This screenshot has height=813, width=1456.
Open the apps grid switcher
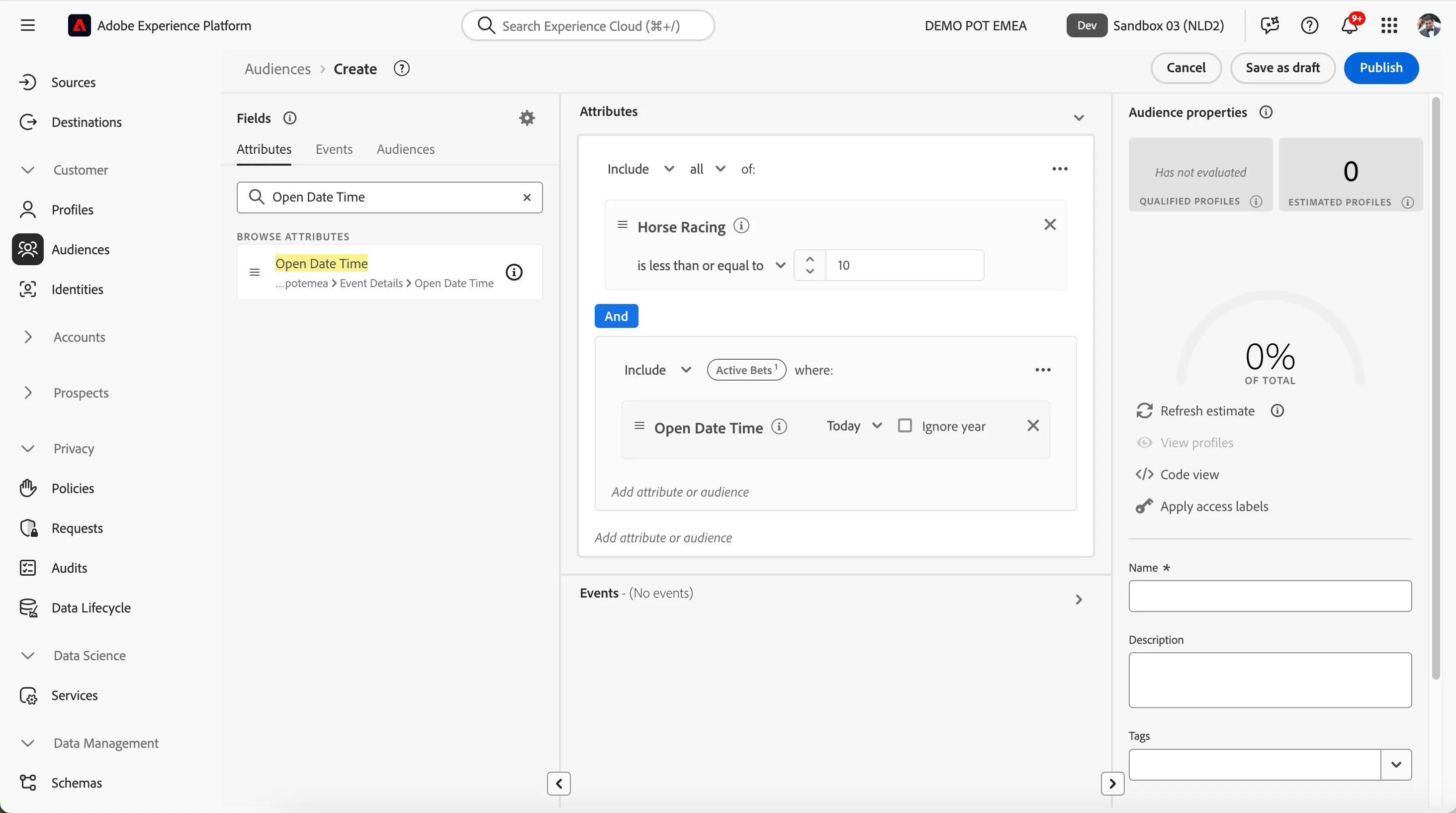[x=1389, y=25]
